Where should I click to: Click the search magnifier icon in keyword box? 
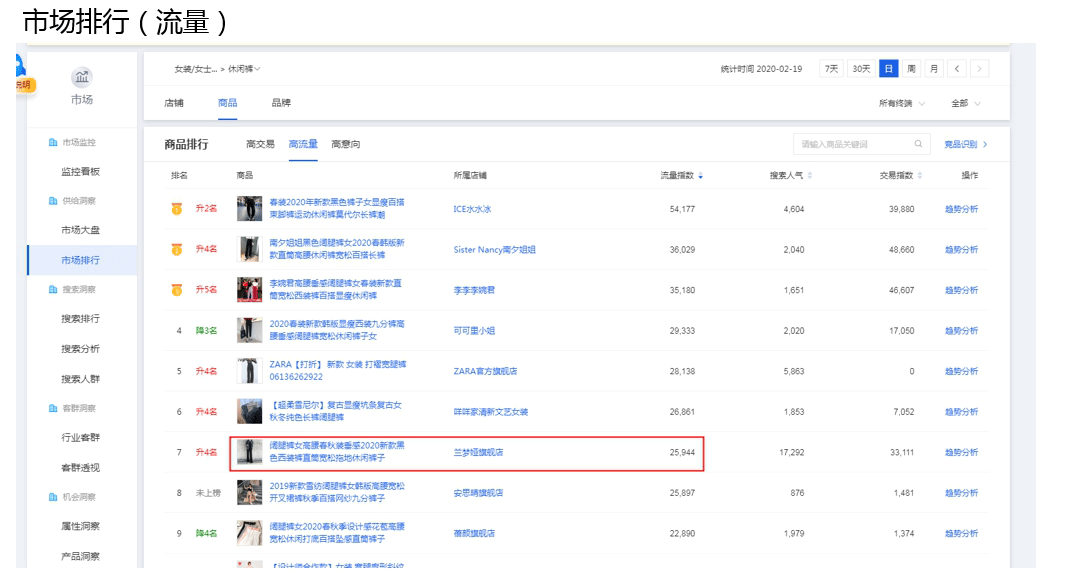point(918,144)
